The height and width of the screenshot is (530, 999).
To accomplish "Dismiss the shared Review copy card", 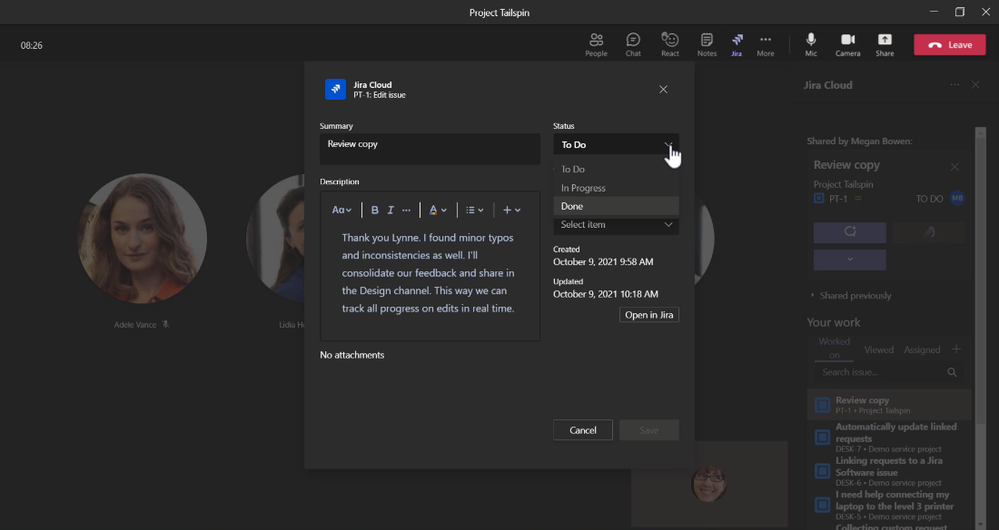I will (954, 167).
